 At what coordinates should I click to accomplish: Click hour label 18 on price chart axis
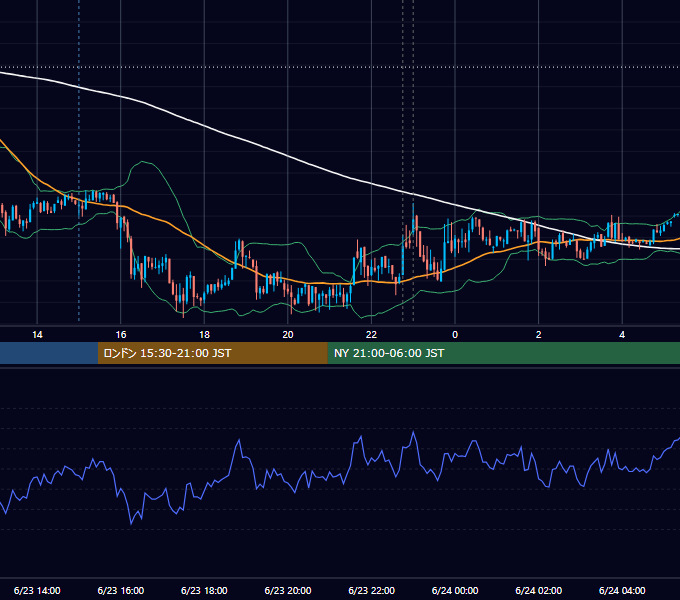coord(204,335)
